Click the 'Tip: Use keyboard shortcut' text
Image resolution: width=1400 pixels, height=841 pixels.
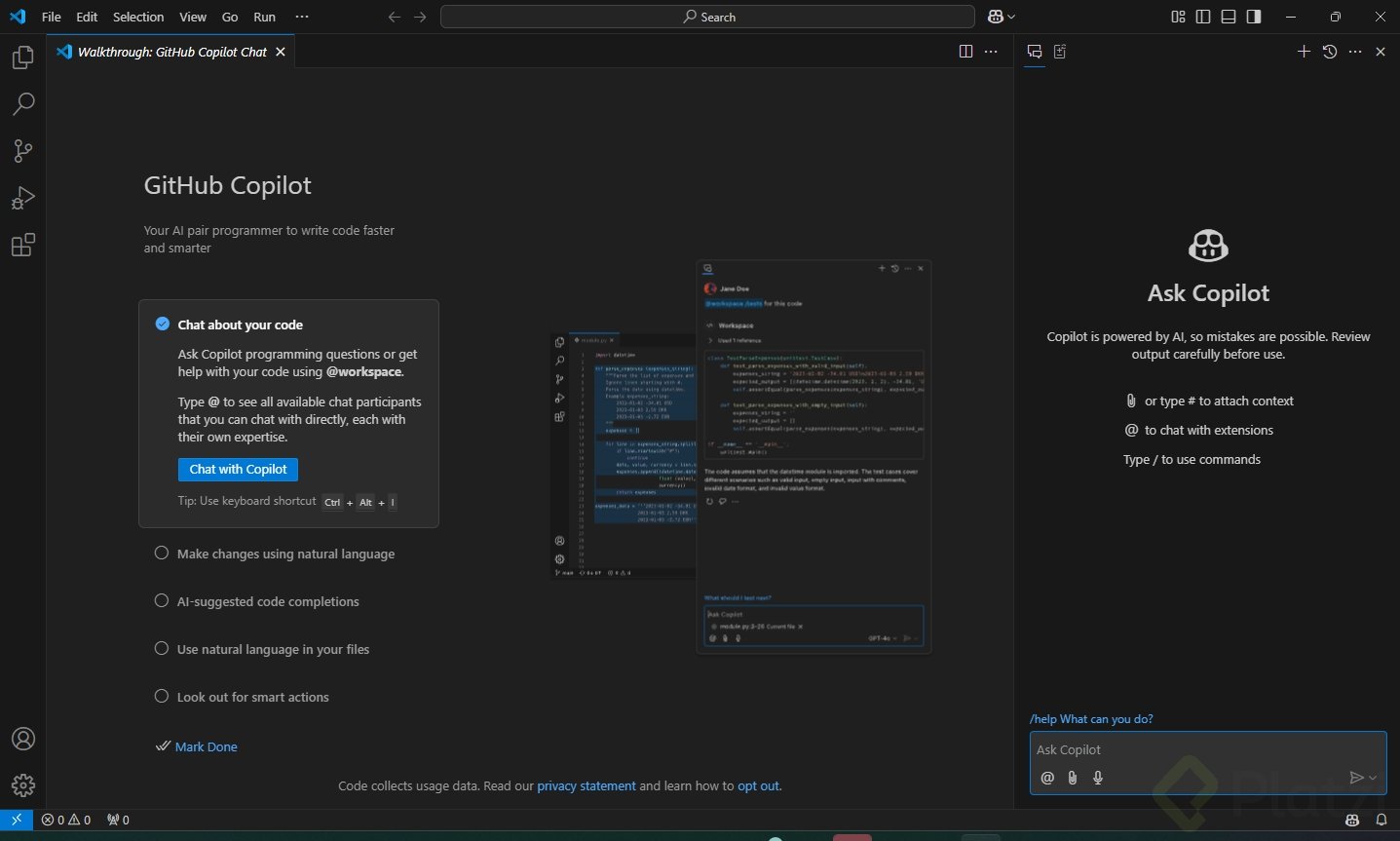click(246, 501)
